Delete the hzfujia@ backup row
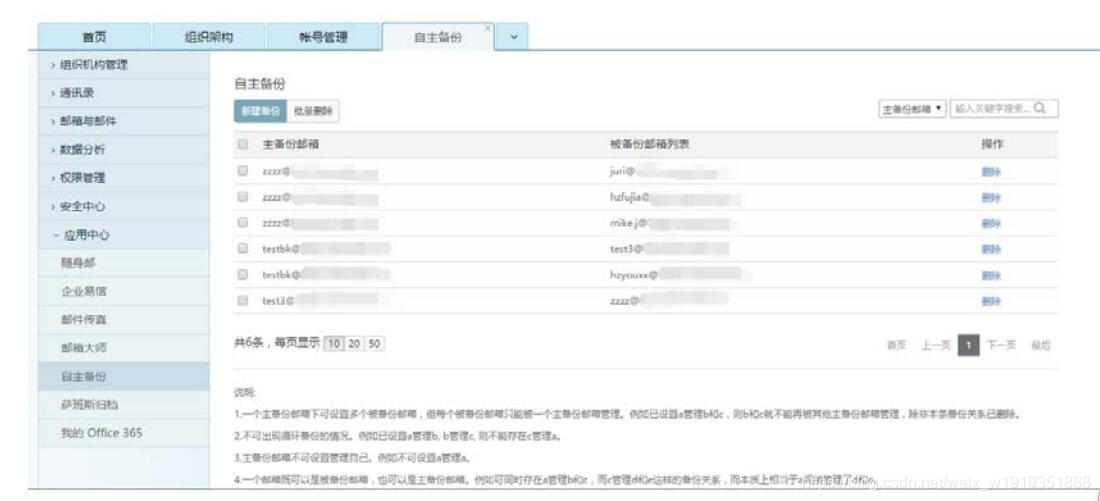Viewport: 1100px width, 501px height. (992, 199)
